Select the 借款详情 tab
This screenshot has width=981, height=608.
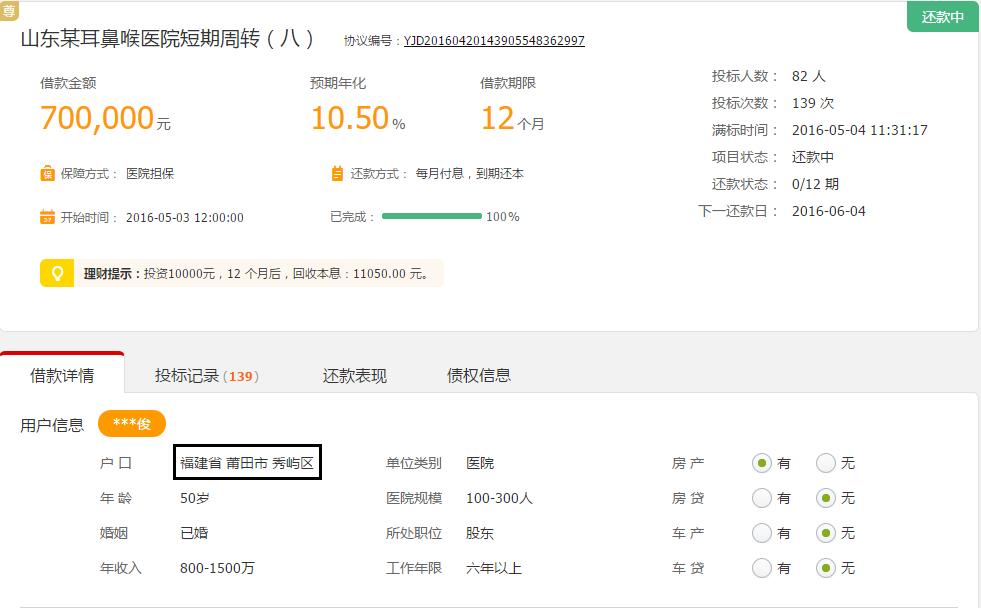(x=63, y=375)
